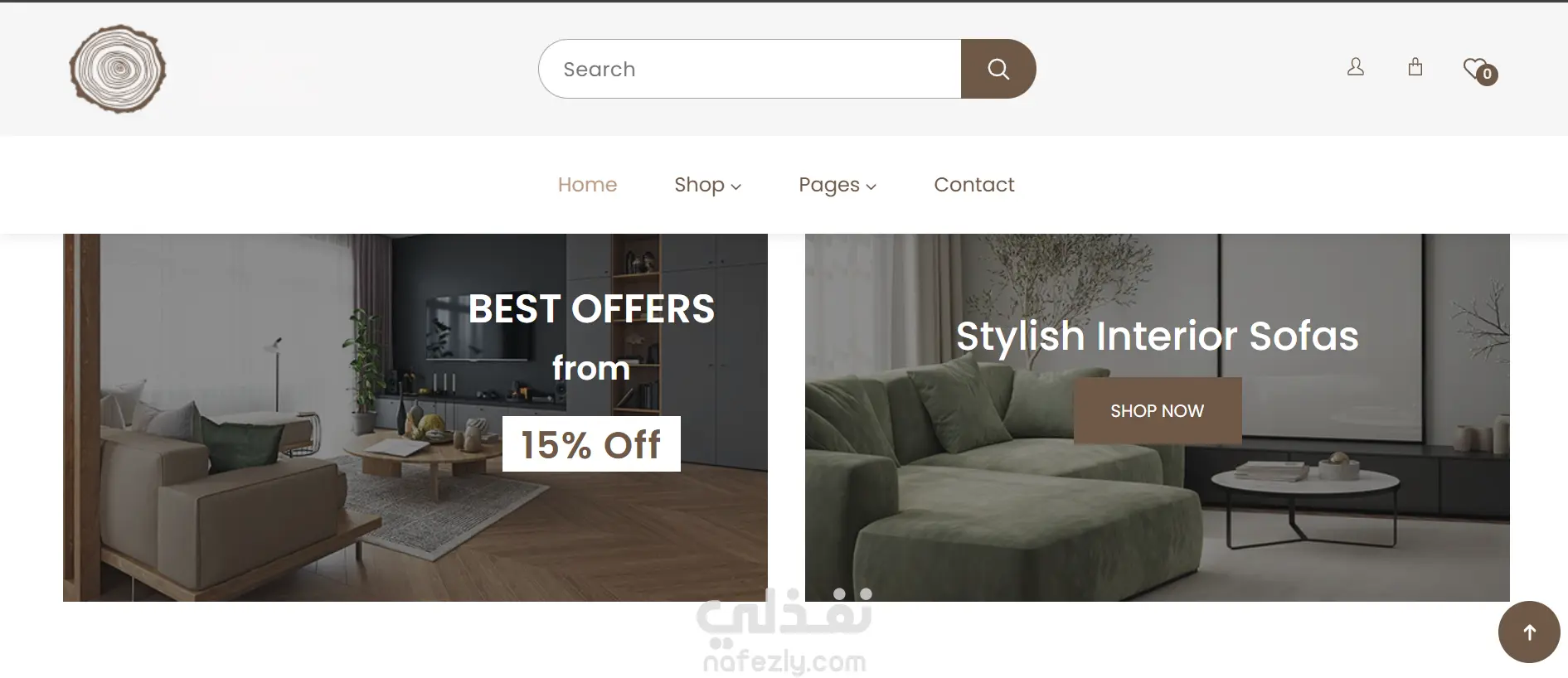Image resolution: width=1568 pixels, height=678 pixels.
Task: Click the scroll-to-top arrow button
Action: (1529, 632)
